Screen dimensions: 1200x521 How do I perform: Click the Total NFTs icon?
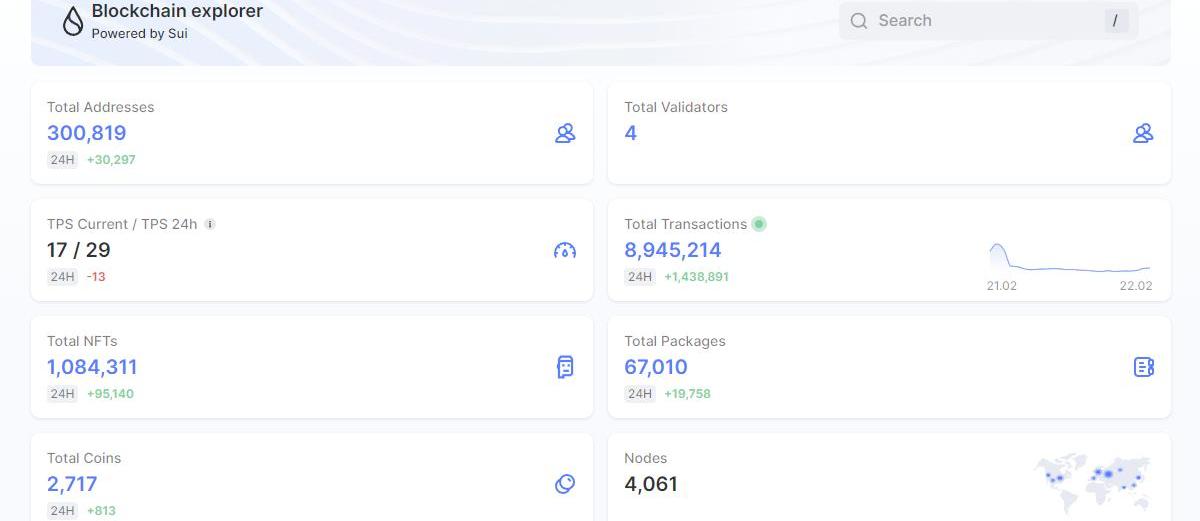pyautogui.click(x=565, y=367)
